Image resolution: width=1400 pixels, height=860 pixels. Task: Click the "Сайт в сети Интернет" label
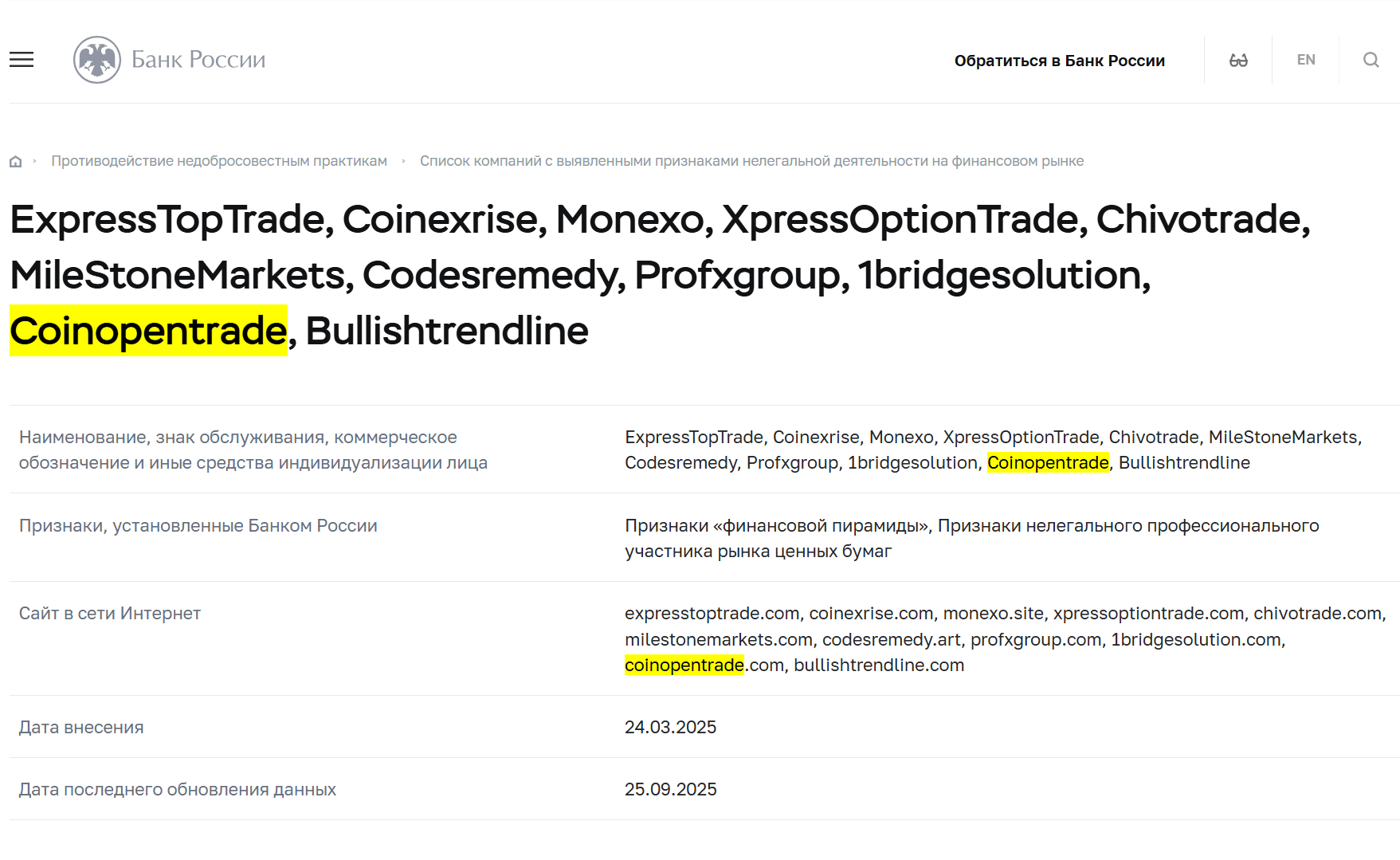(110, 613)
